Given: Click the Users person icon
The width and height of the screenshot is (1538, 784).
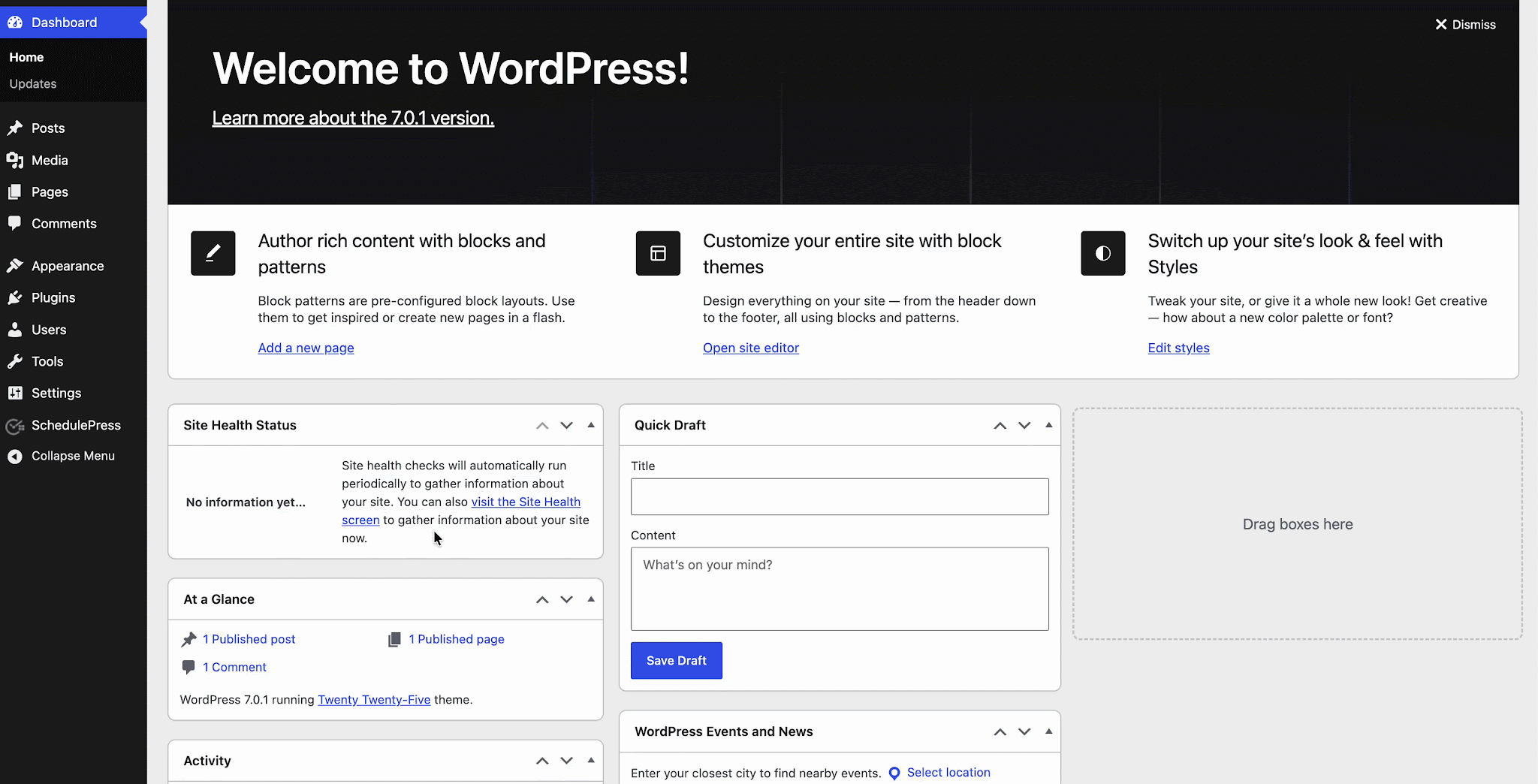Looking at the screenshot, I should pyautogui.click(x=15, y=330).
